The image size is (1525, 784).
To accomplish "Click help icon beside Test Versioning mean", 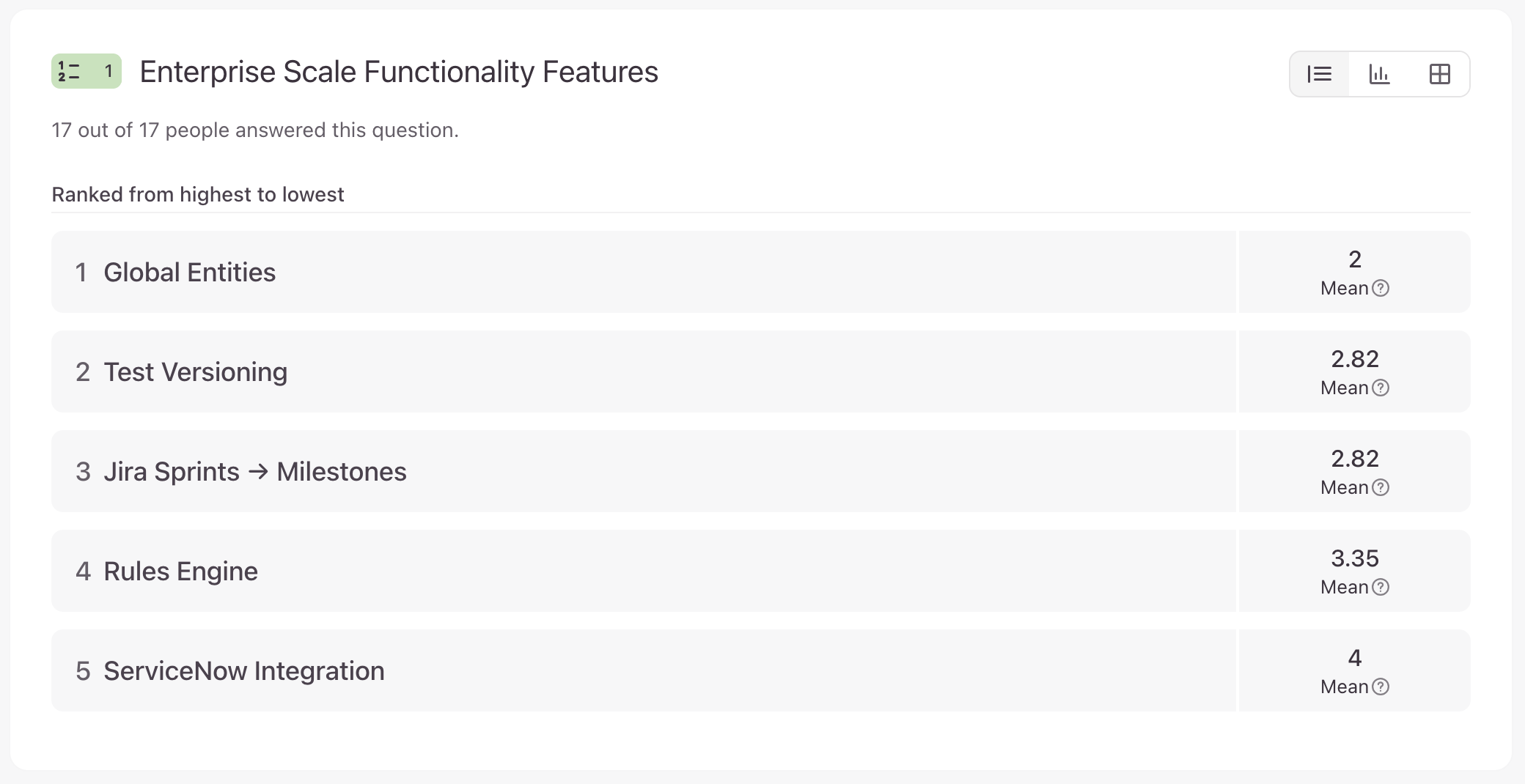I will [1381, 388].
